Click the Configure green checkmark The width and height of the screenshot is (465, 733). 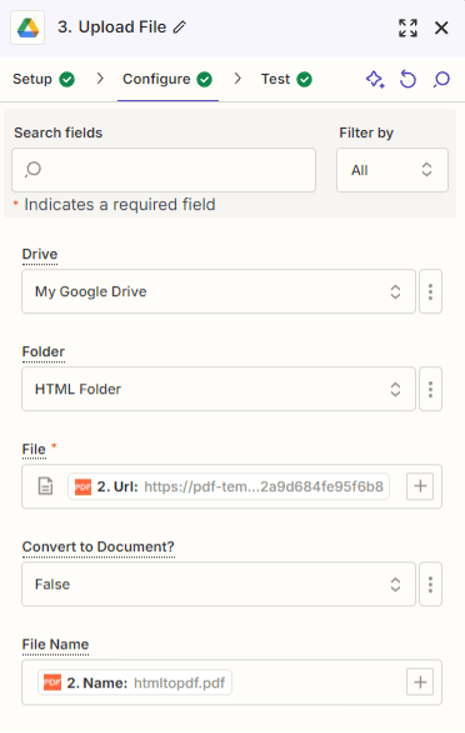click(x=204, y=79)
